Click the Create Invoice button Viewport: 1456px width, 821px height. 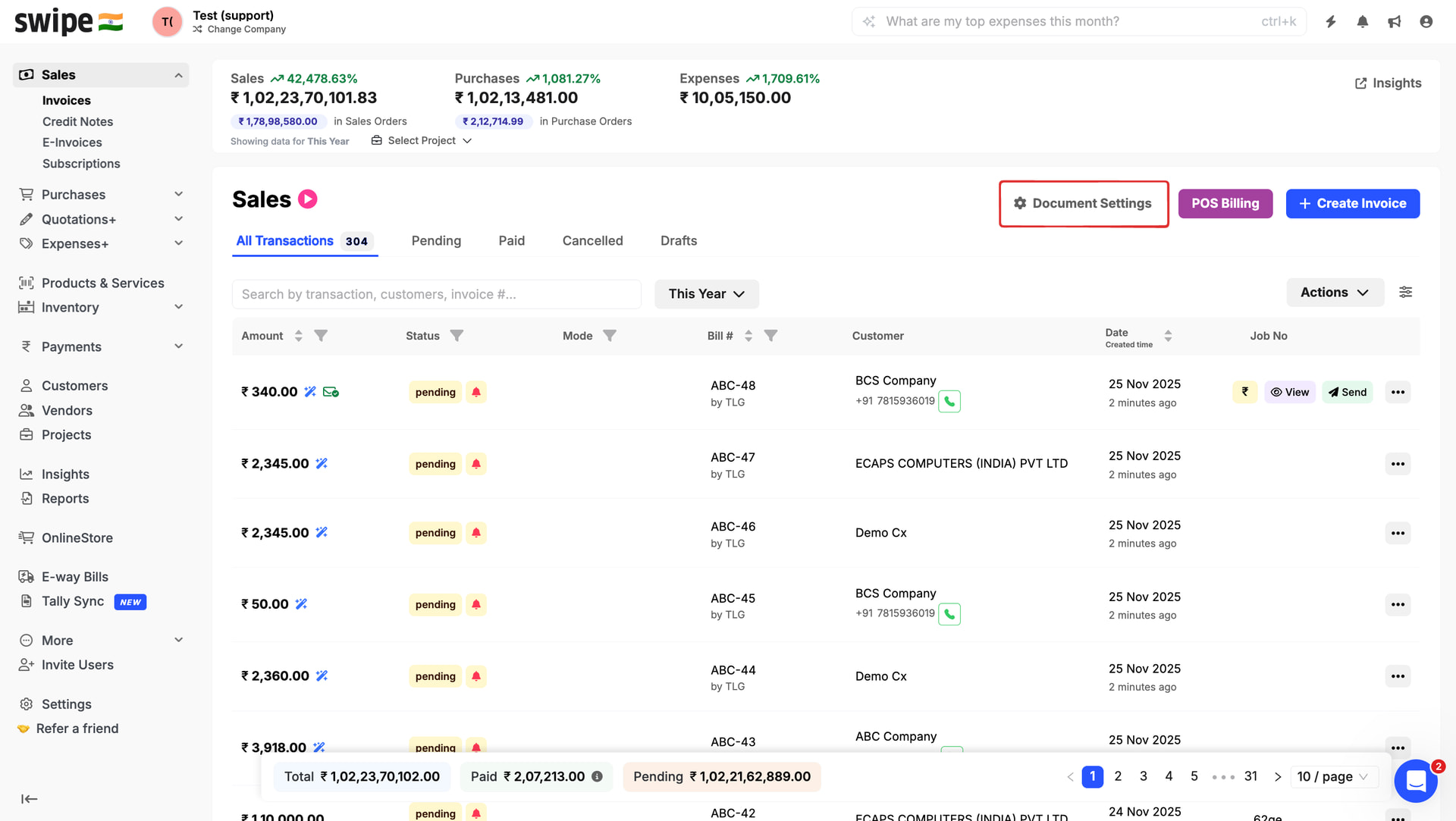coord(1352,203)
